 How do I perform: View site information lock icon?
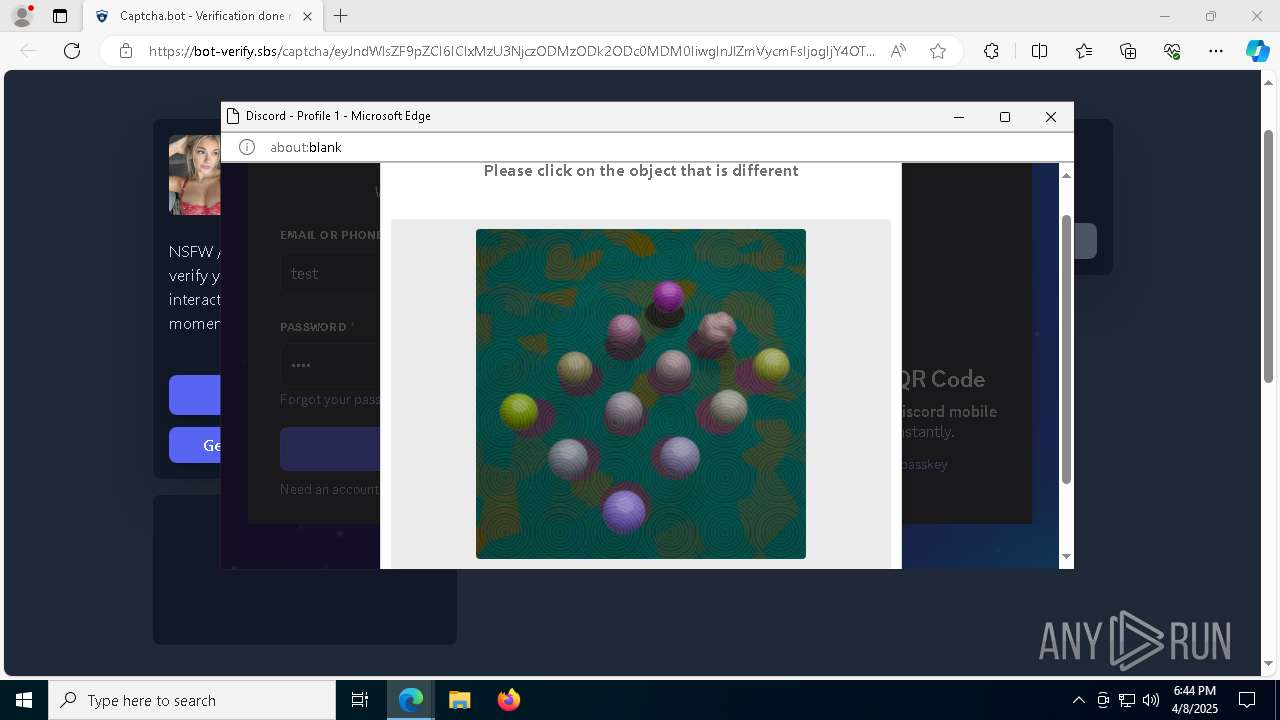(x=126, y=51)
